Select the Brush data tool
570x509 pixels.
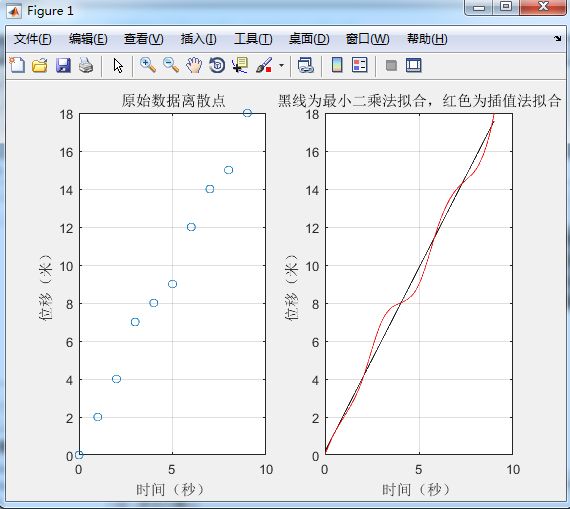click(x=264, y=65)
